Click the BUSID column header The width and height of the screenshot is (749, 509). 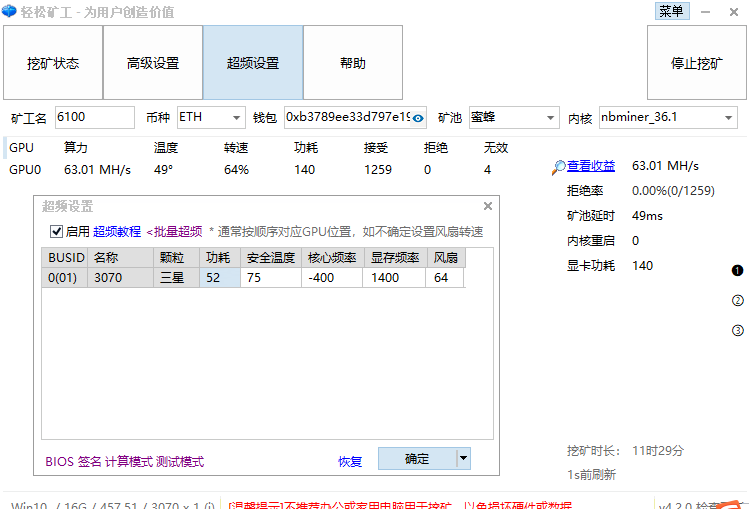[64, 258]
